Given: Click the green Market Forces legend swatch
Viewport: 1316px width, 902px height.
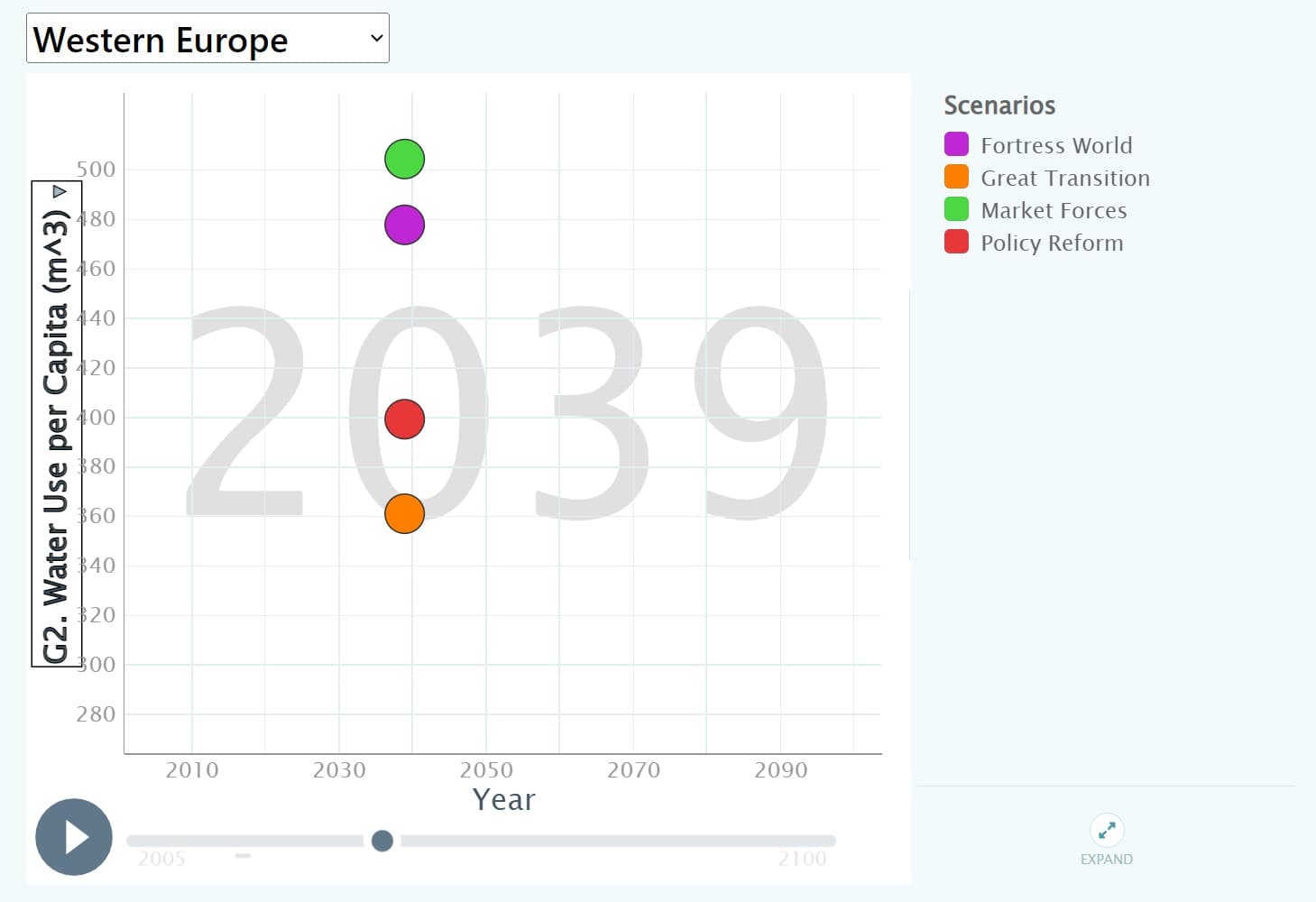Looking at the screenshot, I should tap(956, 209).
